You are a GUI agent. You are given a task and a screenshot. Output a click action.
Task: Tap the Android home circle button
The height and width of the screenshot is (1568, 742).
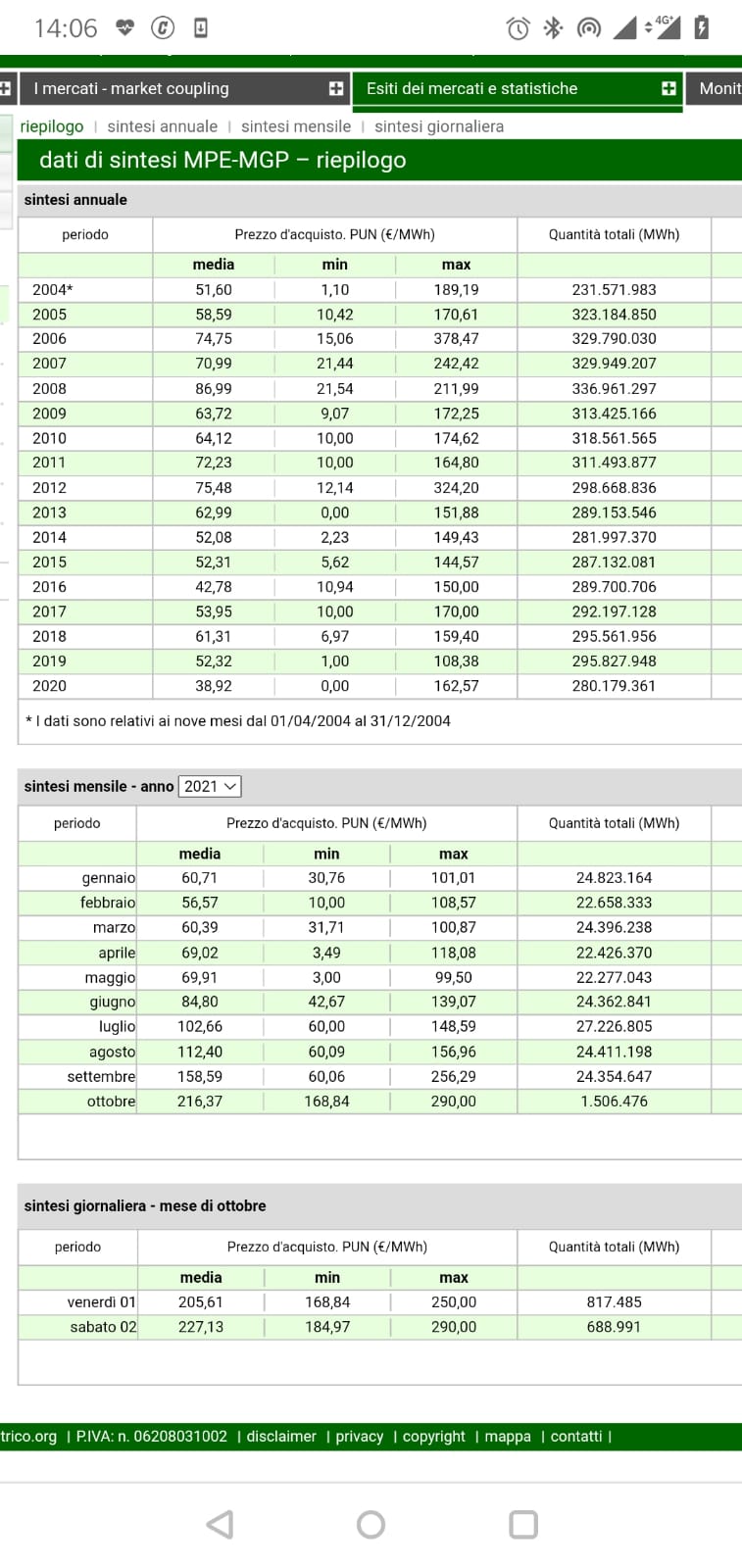pyautogui.click(x=371, y=1524)
